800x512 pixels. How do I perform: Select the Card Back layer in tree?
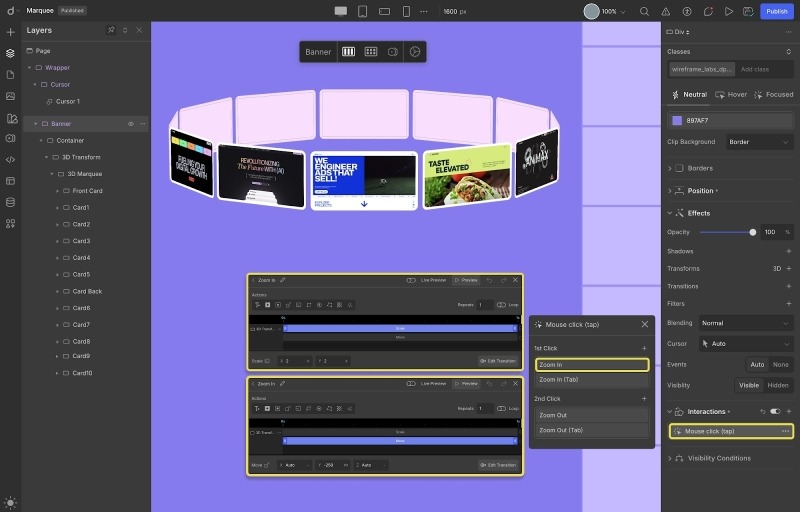(x=87, y=291)
